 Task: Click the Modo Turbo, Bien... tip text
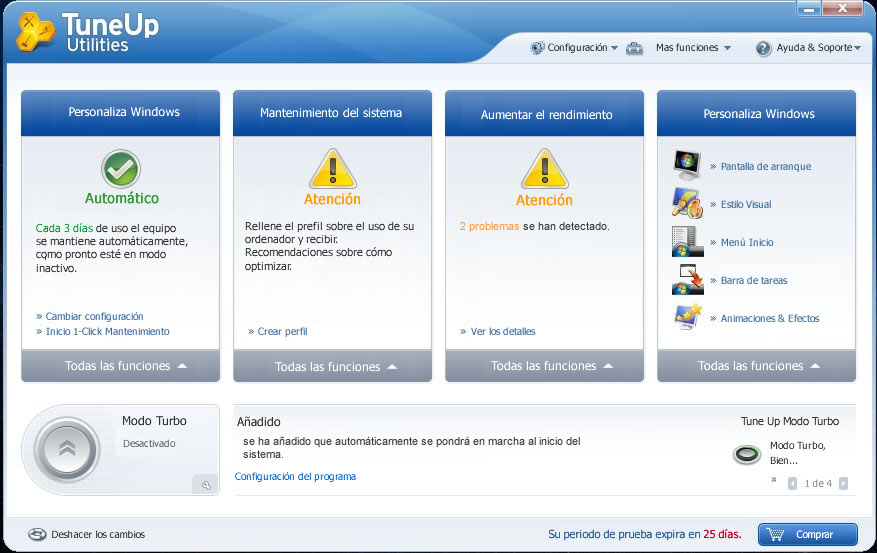click(798, 453)
